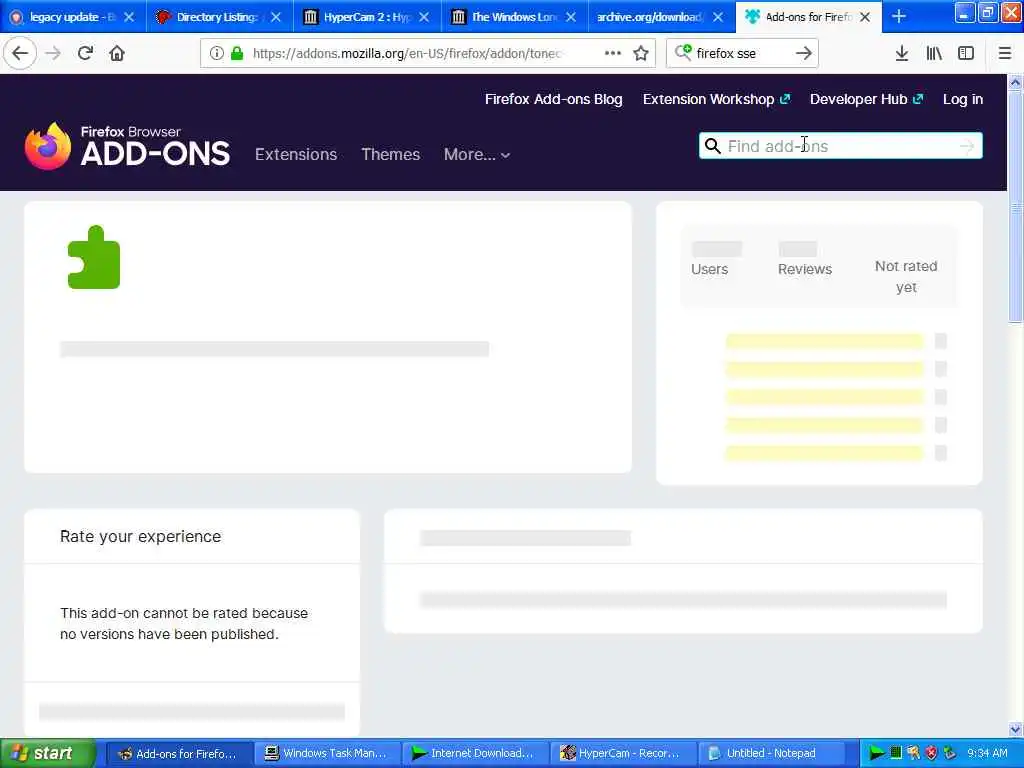Go back with the browser back arrow
This screenshot has height=768, width=1024.
tap(20, 53)
